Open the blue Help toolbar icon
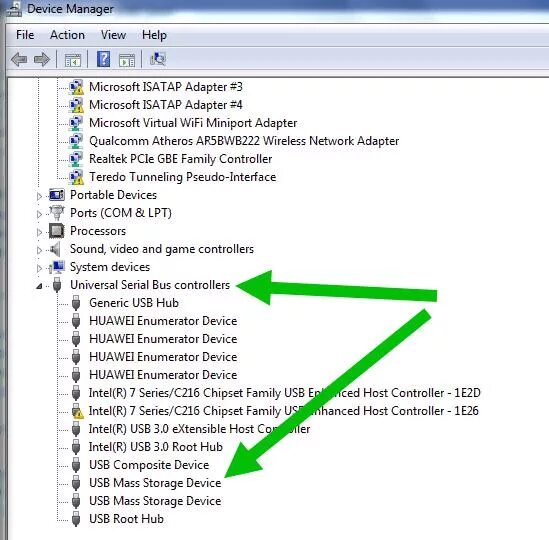Viewport: 549px width, 540px height. point(103,59)
